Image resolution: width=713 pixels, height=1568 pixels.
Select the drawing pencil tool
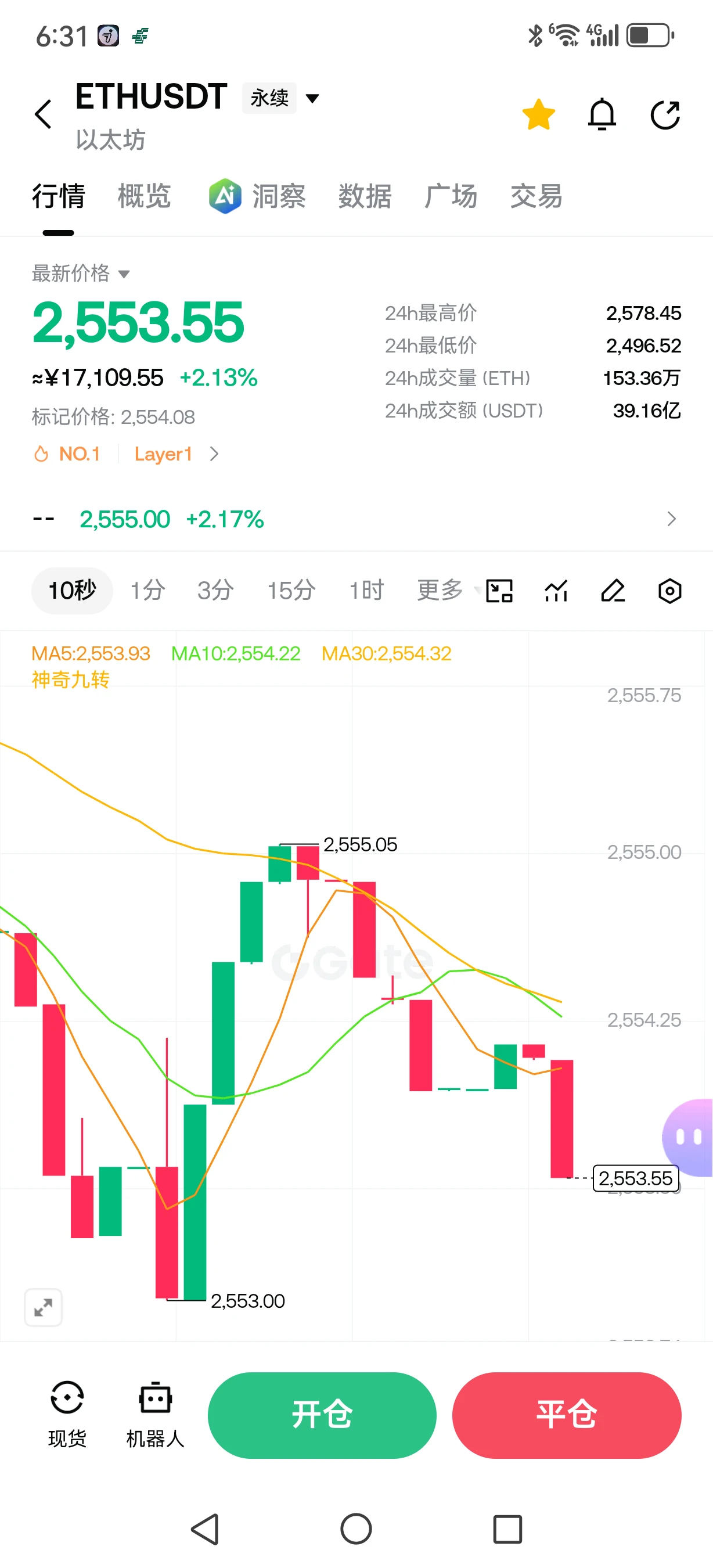pyautogui.click(x=613, y=591)
